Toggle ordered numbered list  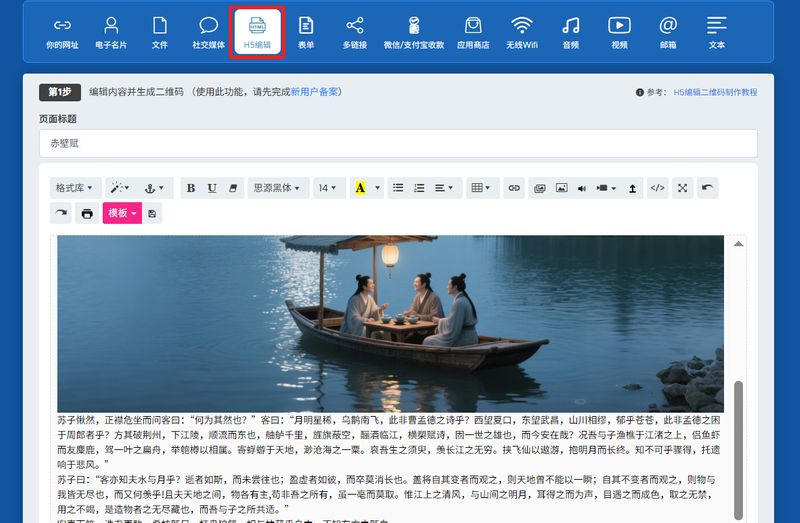[x=419, y=188]
